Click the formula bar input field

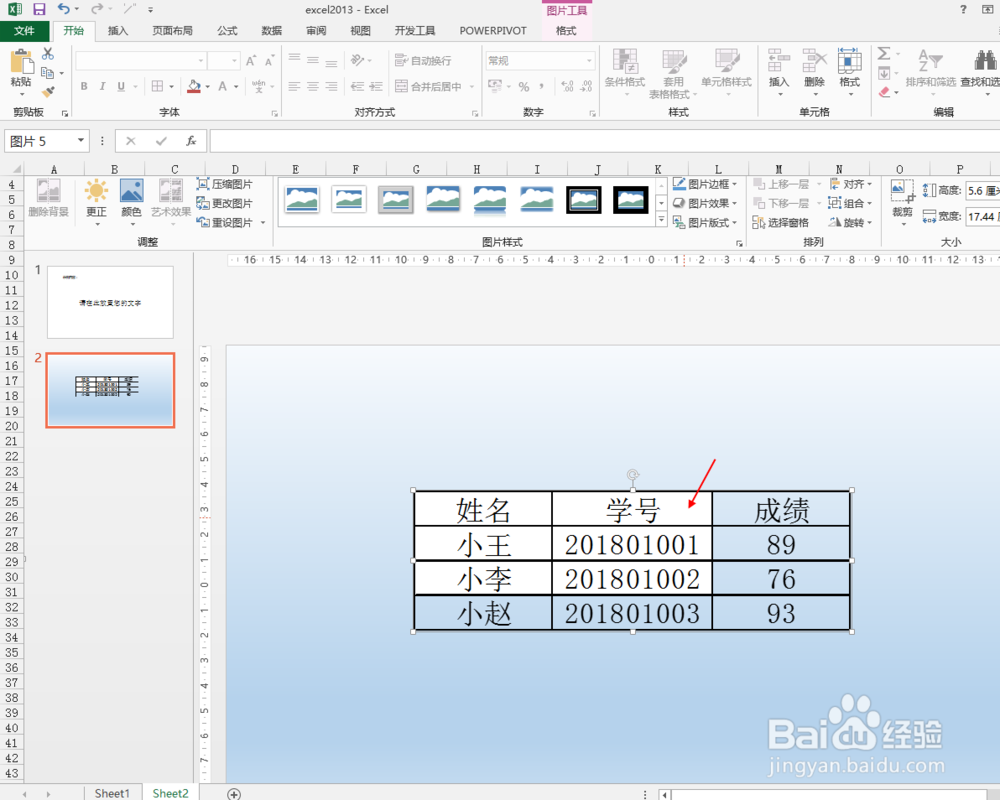605,140
